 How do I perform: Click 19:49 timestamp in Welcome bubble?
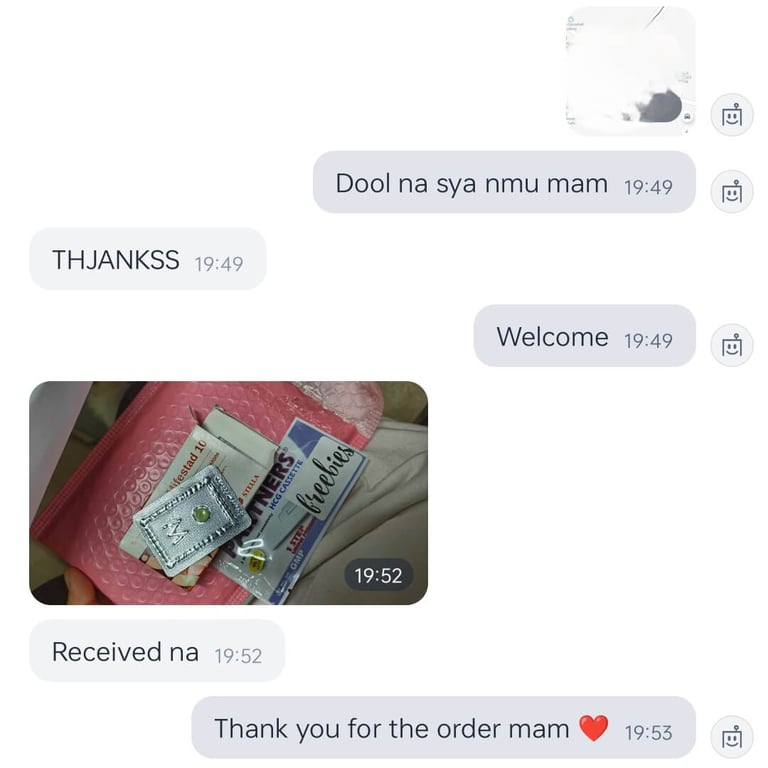coord(648,341)
